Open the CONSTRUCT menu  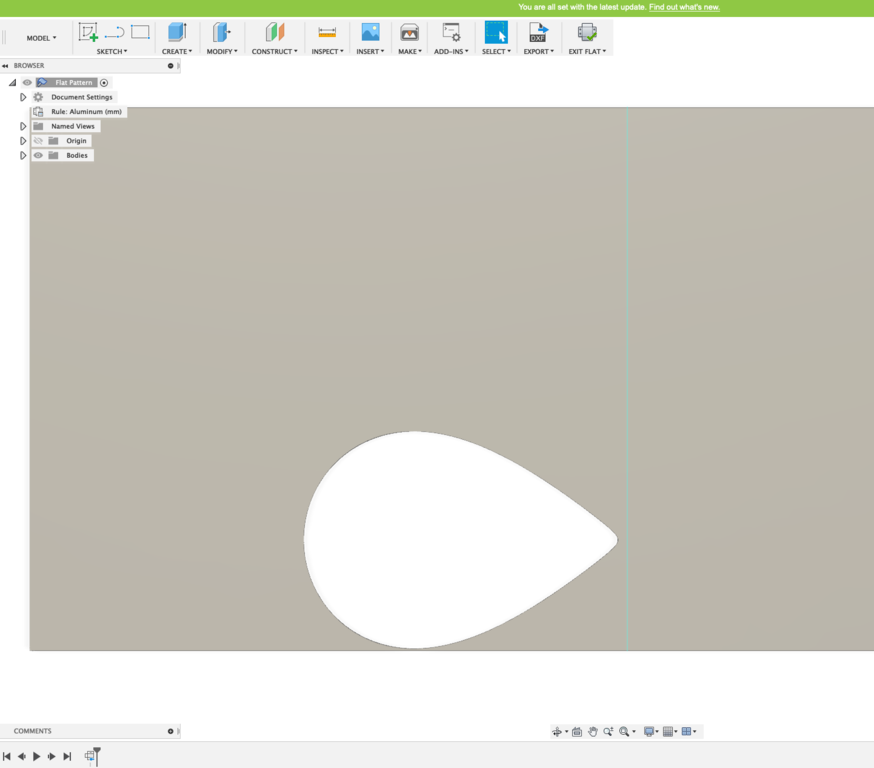(274, 51)
